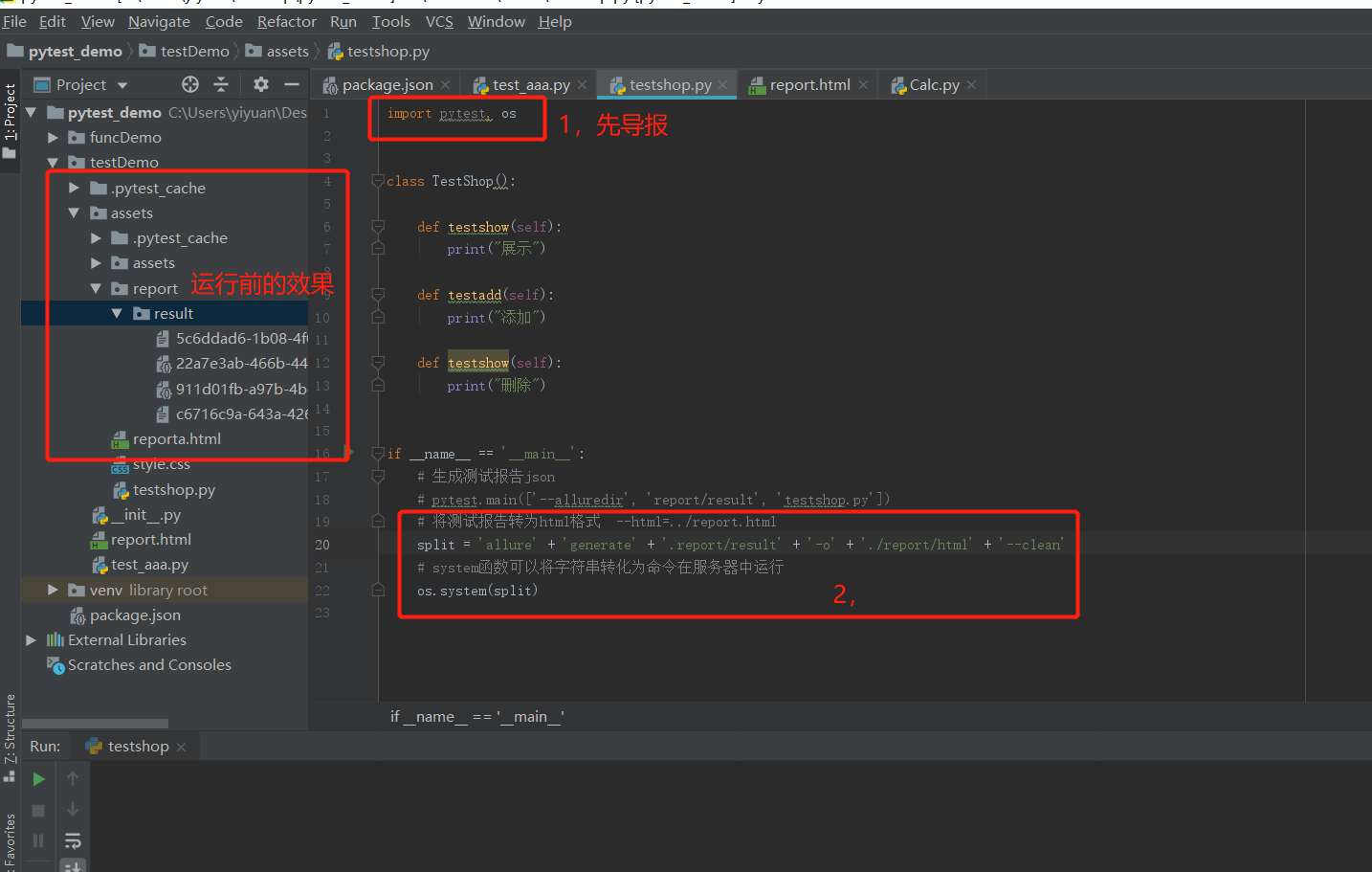The height and width of the screenshot is (872, 1372).
Task: Select style.css in project tree
Action: [151, 464]
